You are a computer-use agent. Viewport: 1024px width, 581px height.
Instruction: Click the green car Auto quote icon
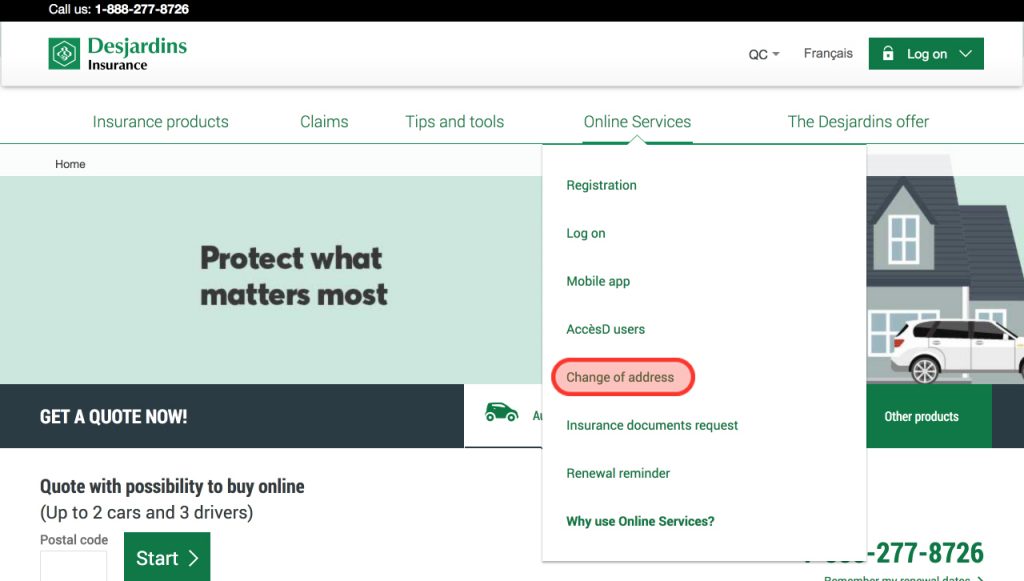point(501,413)
